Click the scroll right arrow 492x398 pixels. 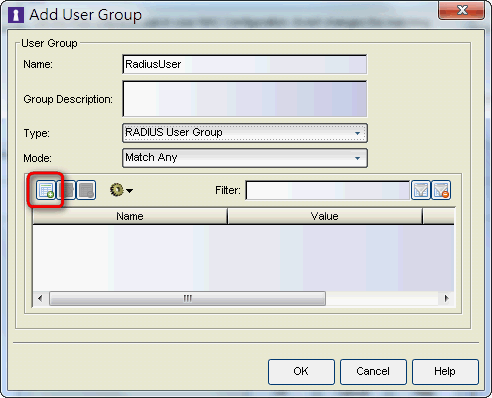(446, 298)
